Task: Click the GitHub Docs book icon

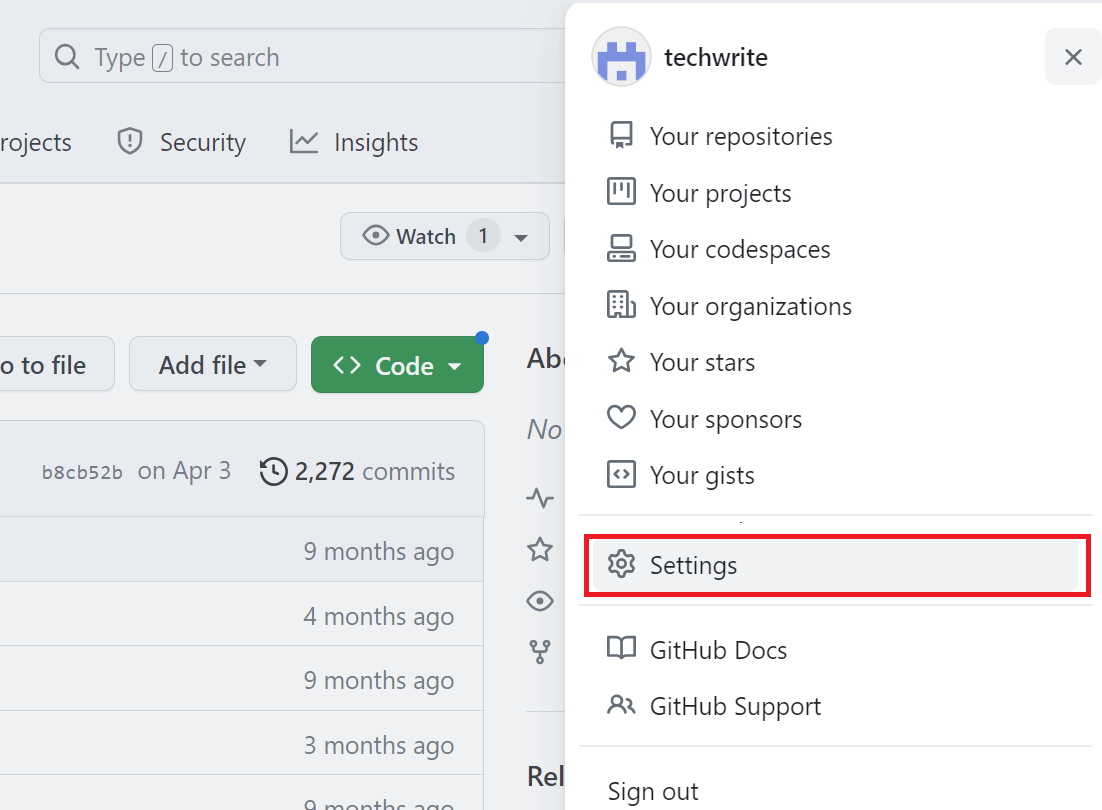Action: pyautogui.click(x=621, y=649)
